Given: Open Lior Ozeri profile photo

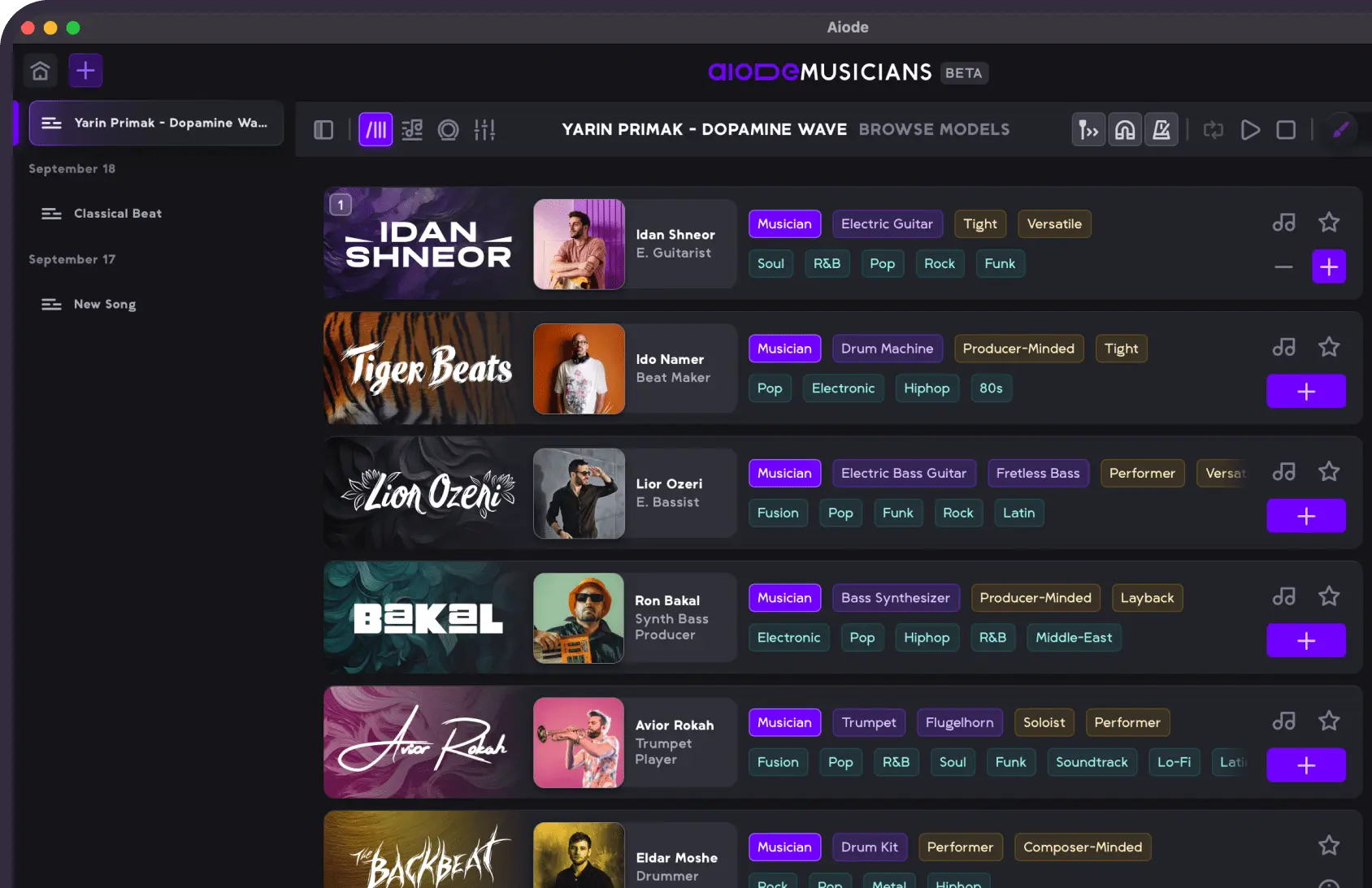Looking at the screenshot, I should pos(579,494).
